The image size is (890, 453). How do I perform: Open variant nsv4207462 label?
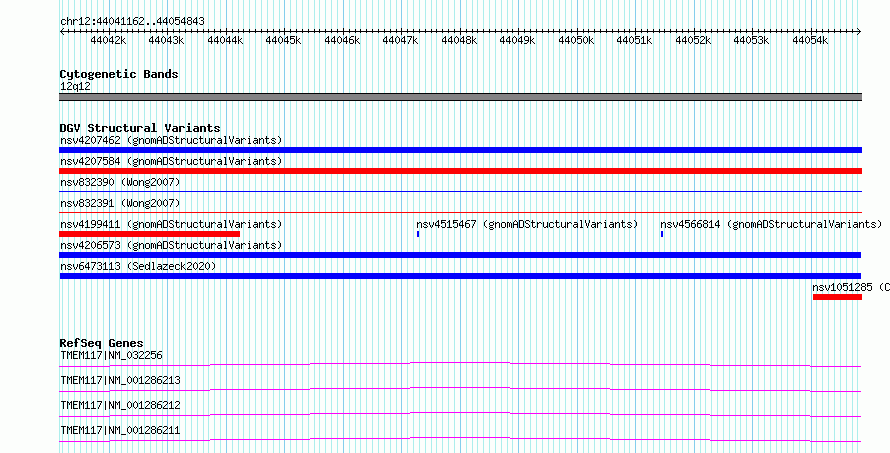(171, 140)
